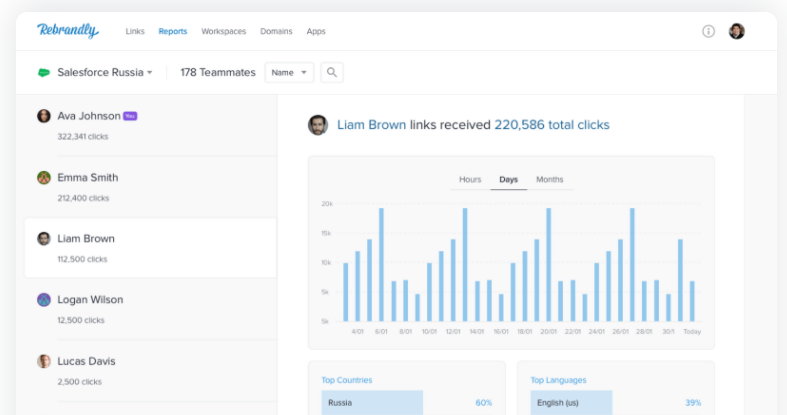The image size is (787, 415).
Task: Go to Apps in top navigation
Action: (x=316, y=31)
